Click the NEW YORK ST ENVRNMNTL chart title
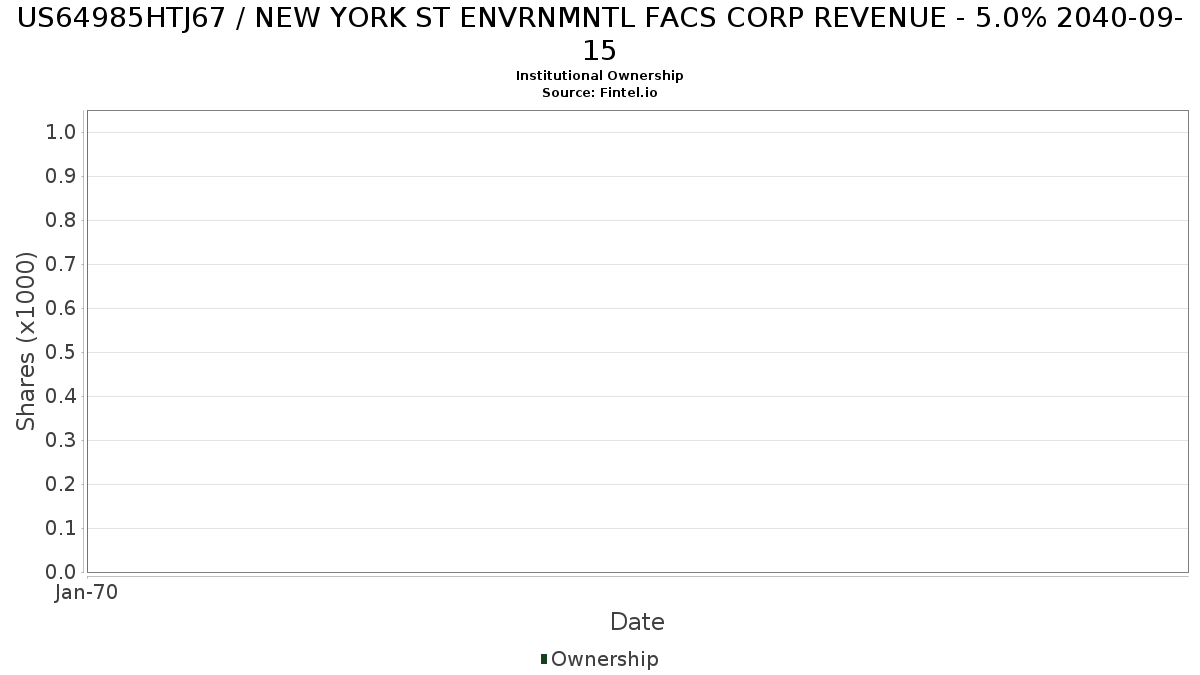 point(599,19)
